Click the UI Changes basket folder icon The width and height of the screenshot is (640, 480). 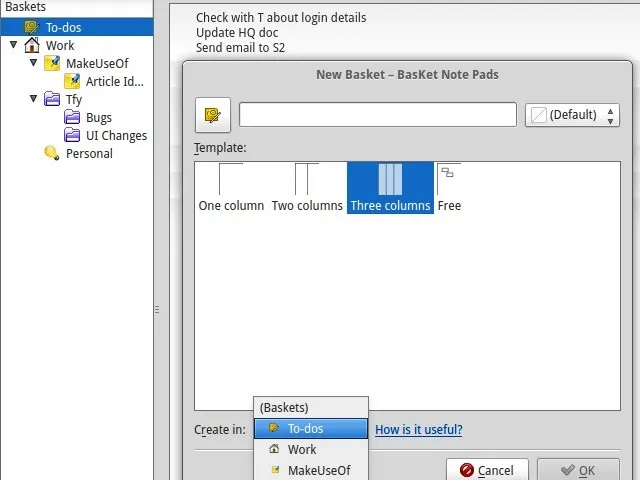point(72,136)
